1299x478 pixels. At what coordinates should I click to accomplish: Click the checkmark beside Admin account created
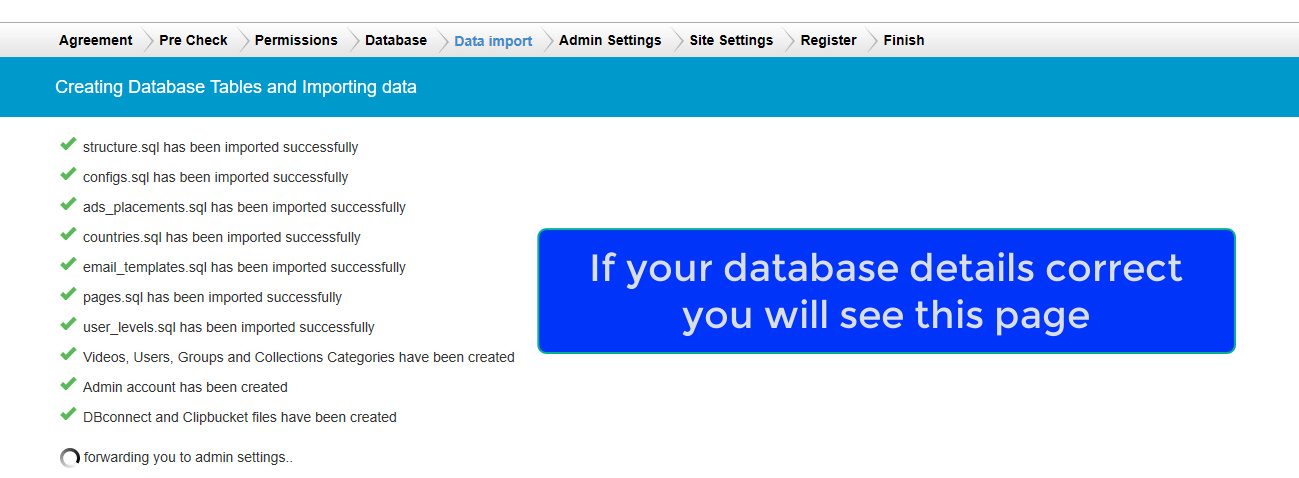(68, 385)
